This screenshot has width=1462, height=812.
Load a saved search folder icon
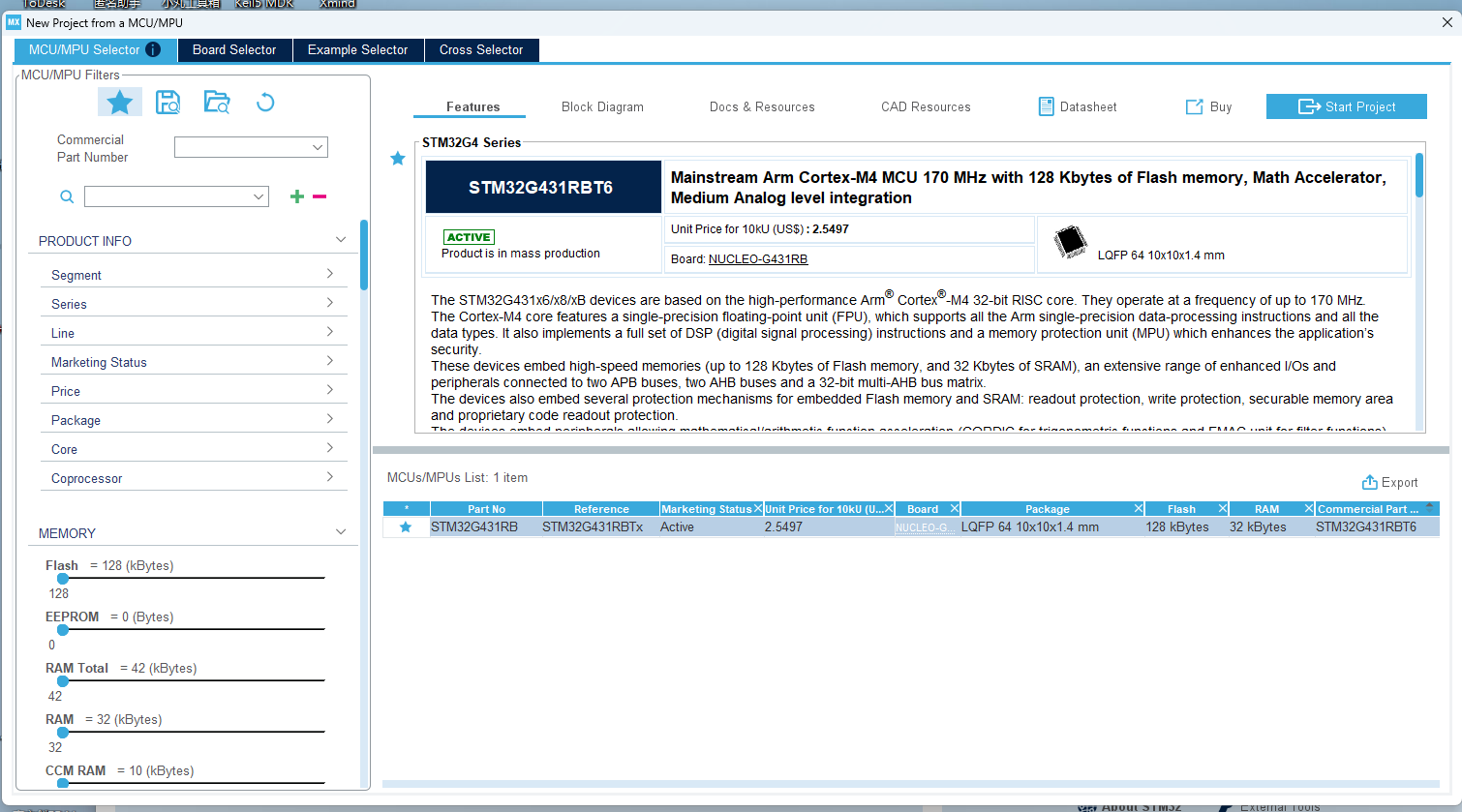tap(217, 102)
